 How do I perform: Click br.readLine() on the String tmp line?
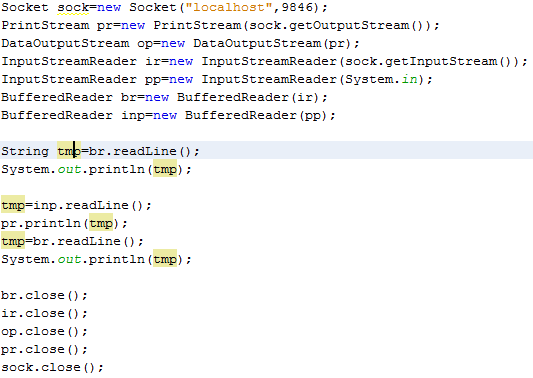(x=140, y=151)
